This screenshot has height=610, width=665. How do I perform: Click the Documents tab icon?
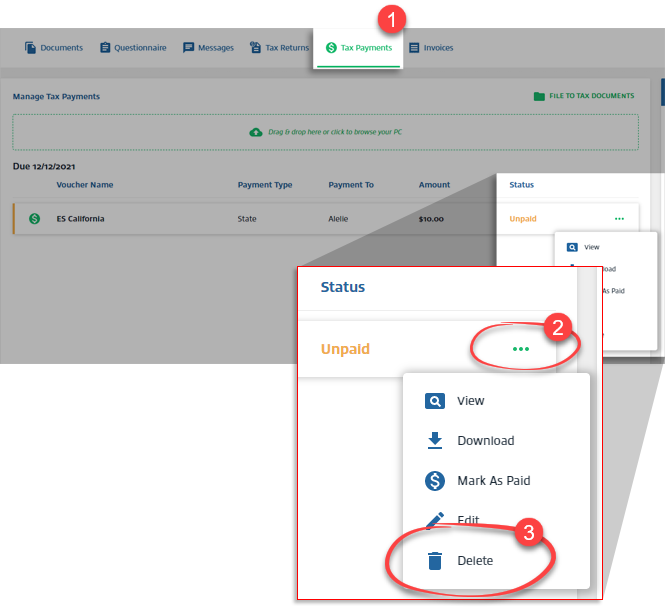(x=30, y=48)
